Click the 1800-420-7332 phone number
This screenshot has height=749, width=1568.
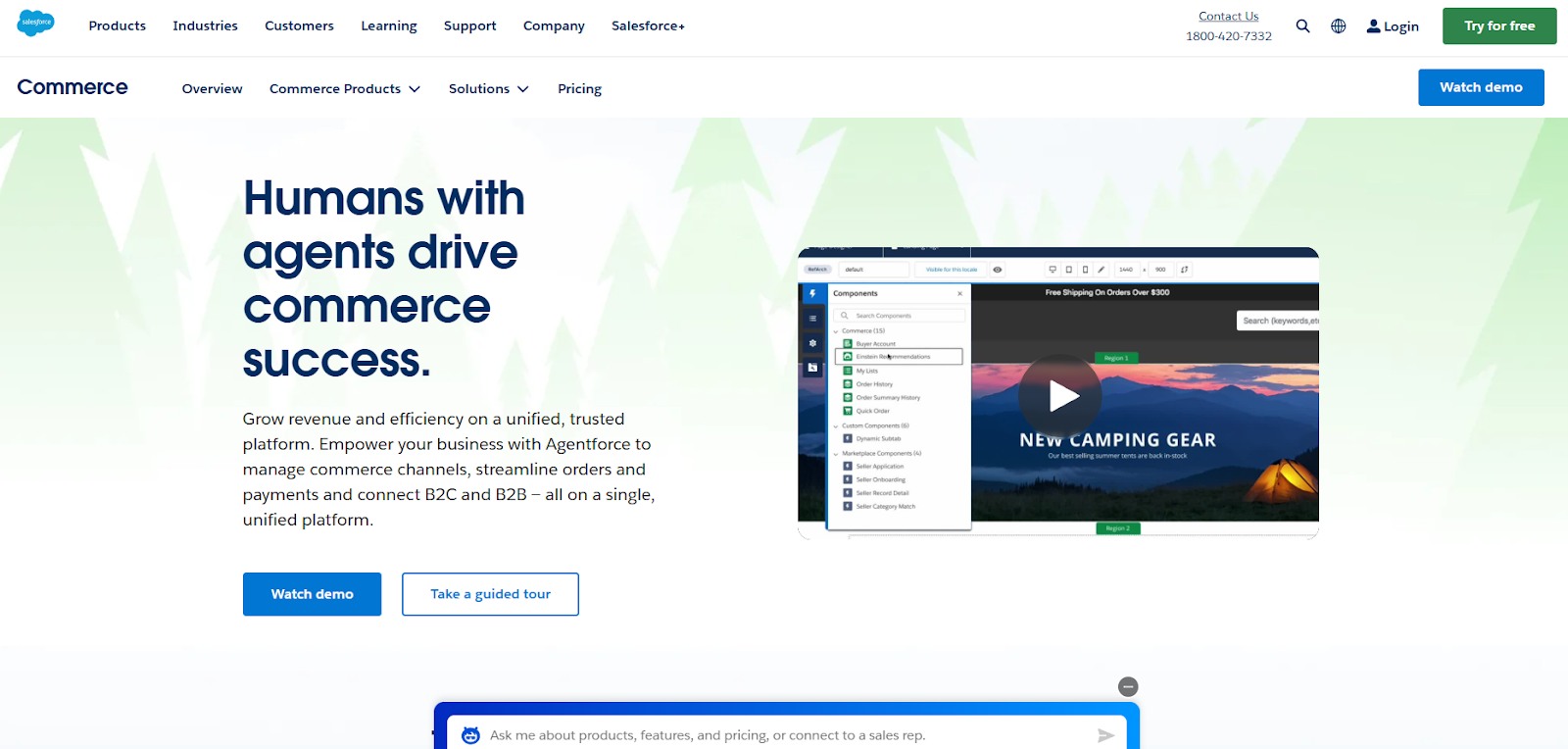(1229, 36)
